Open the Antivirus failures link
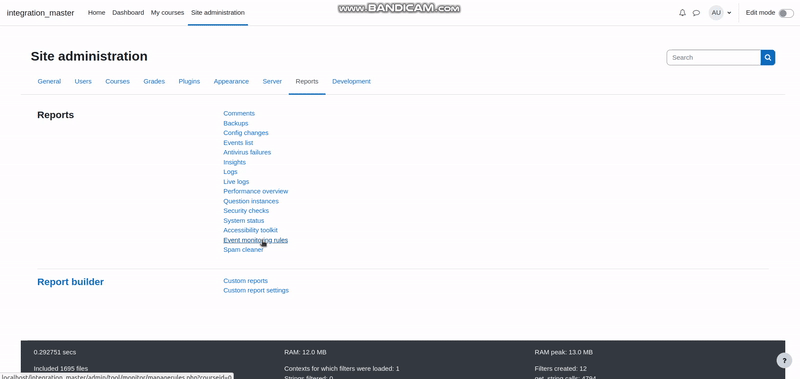 (x=247, y=153)
